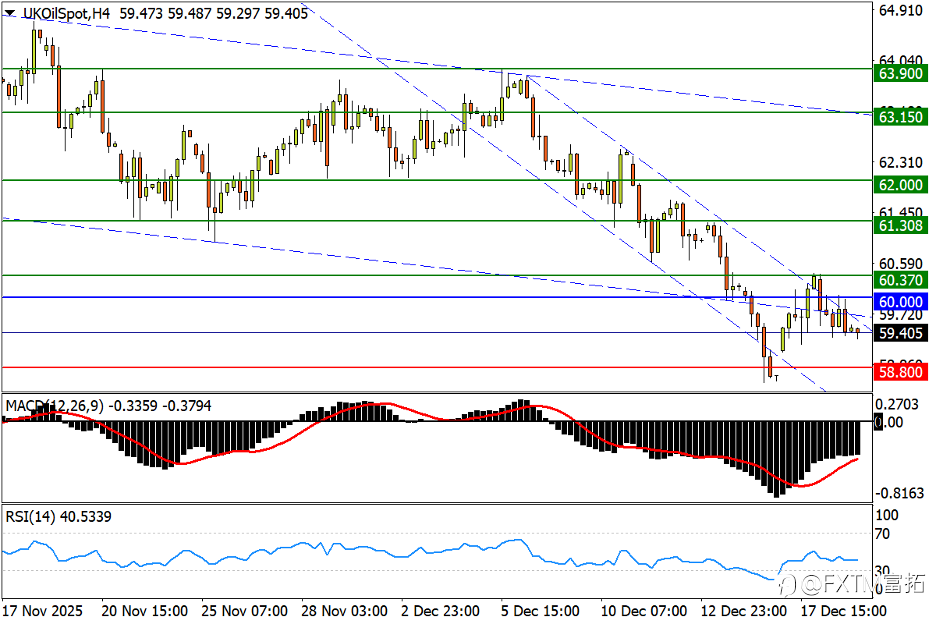Screen dimensions: 936x624
Task: Select the 12 Dec 23:00 time label
Action: click(x=744, y=611)
